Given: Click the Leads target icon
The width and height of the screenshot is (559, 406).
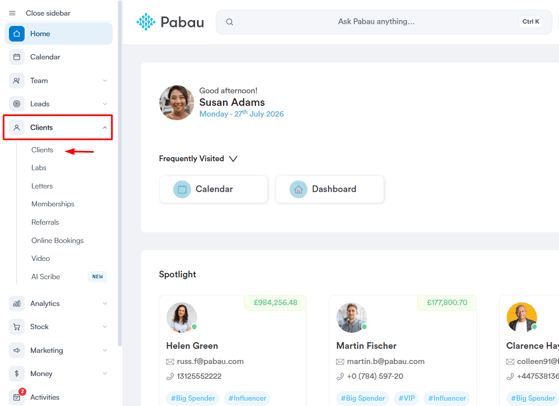Looking at the screenshot, I should [16, 104].
